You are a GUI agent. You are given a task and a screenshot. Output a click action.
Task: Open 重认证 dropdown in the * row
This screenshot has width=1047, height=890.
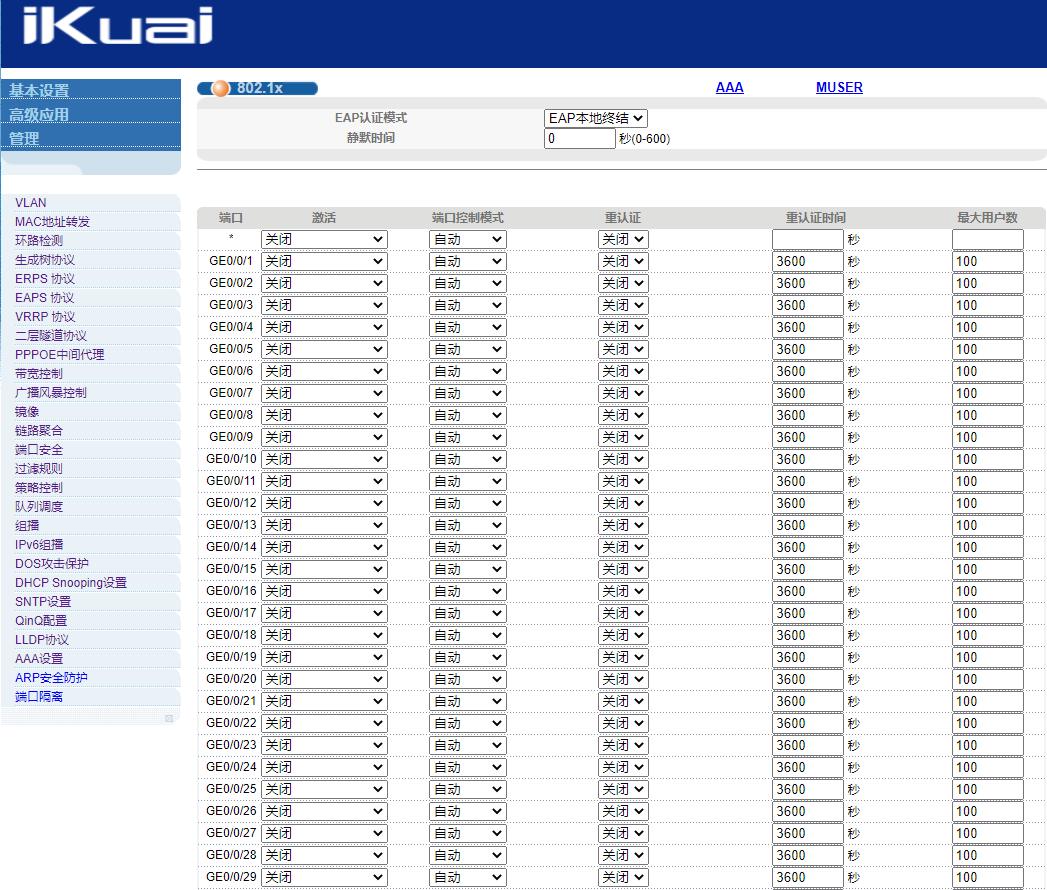(x=623, y=239)
